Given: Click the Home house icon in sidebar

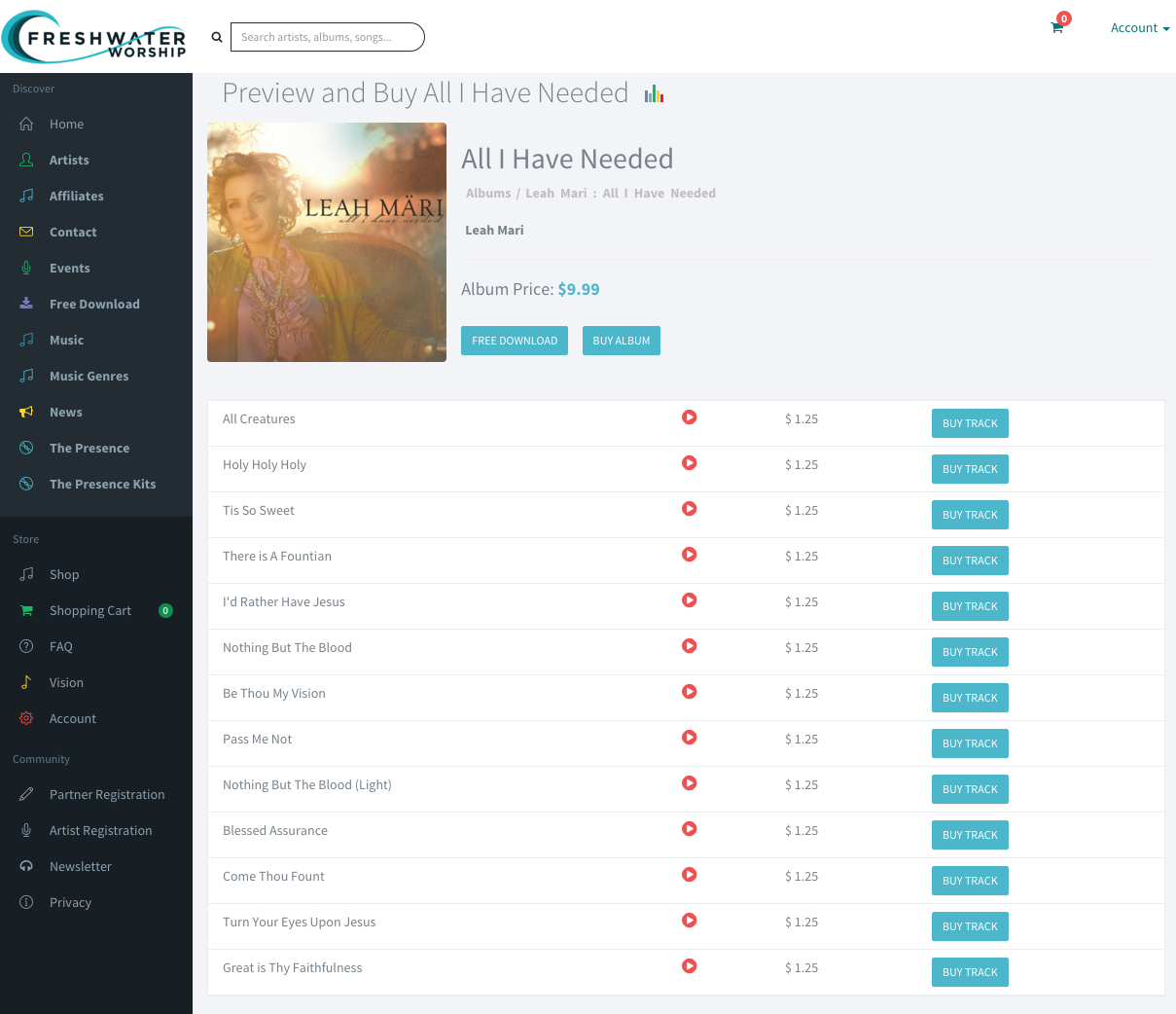Looking at the screenshot, I should [26, 124].
